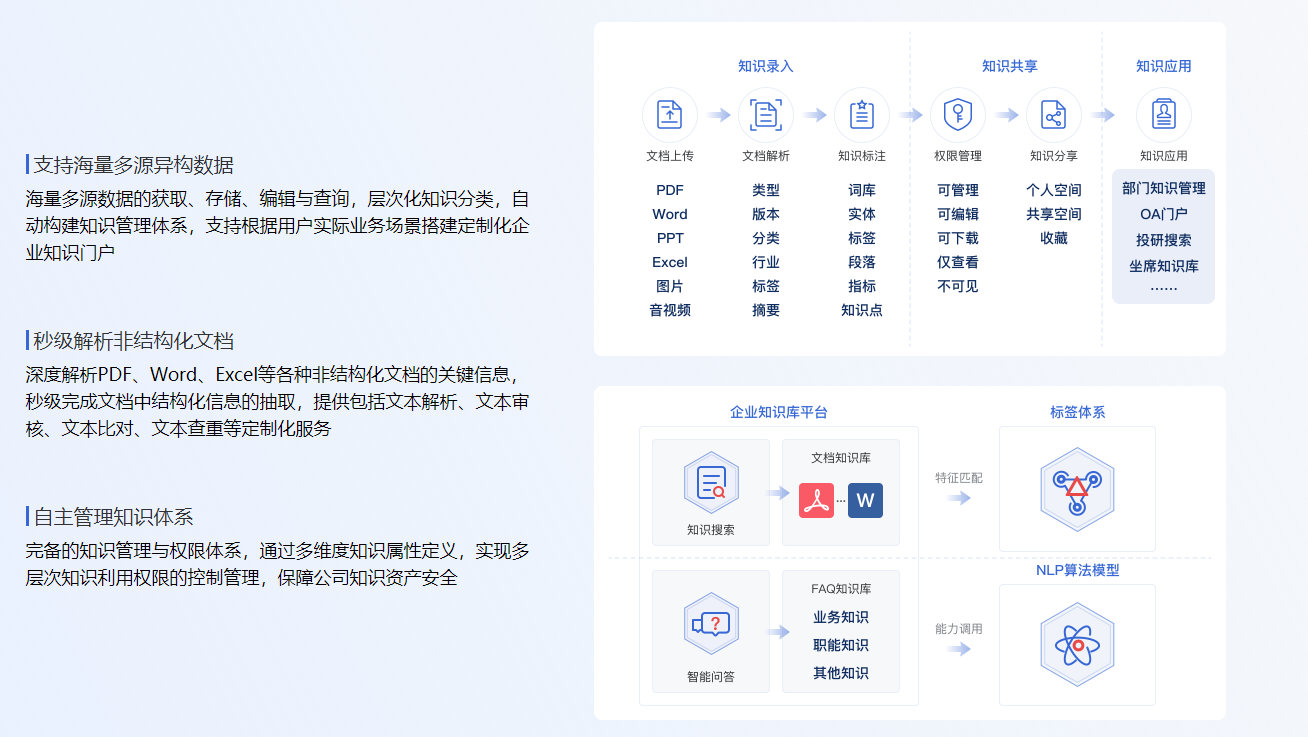Click the 知识录入 section heading
Viewport: 1308px width, 737px height.
point(766,66)
